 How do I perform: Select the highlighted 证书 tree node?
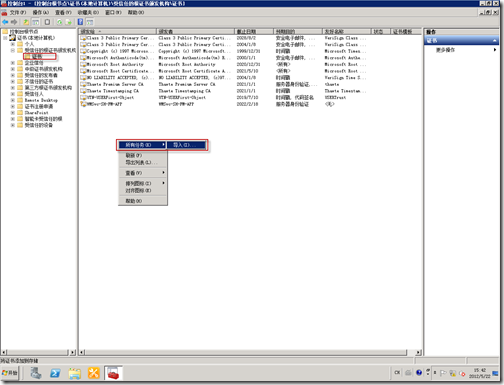click(37, 56)
